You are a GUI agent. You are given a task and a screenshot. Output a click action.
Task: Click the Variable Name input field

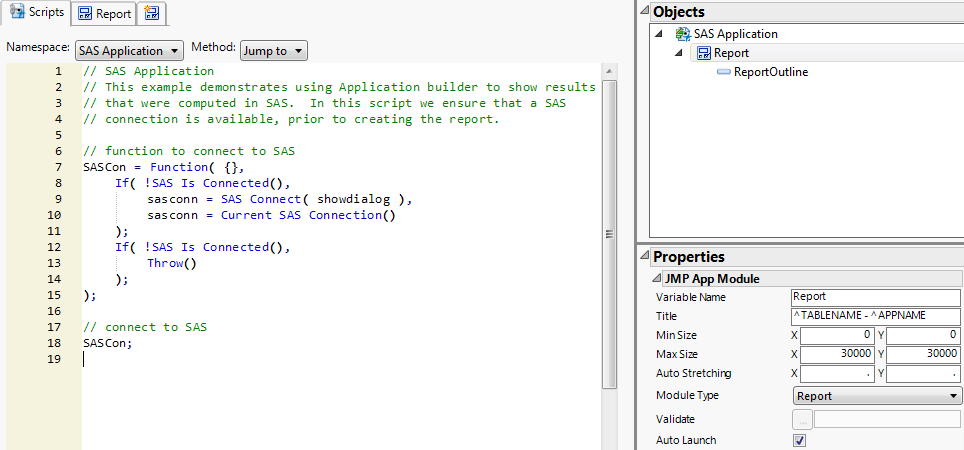875,297
